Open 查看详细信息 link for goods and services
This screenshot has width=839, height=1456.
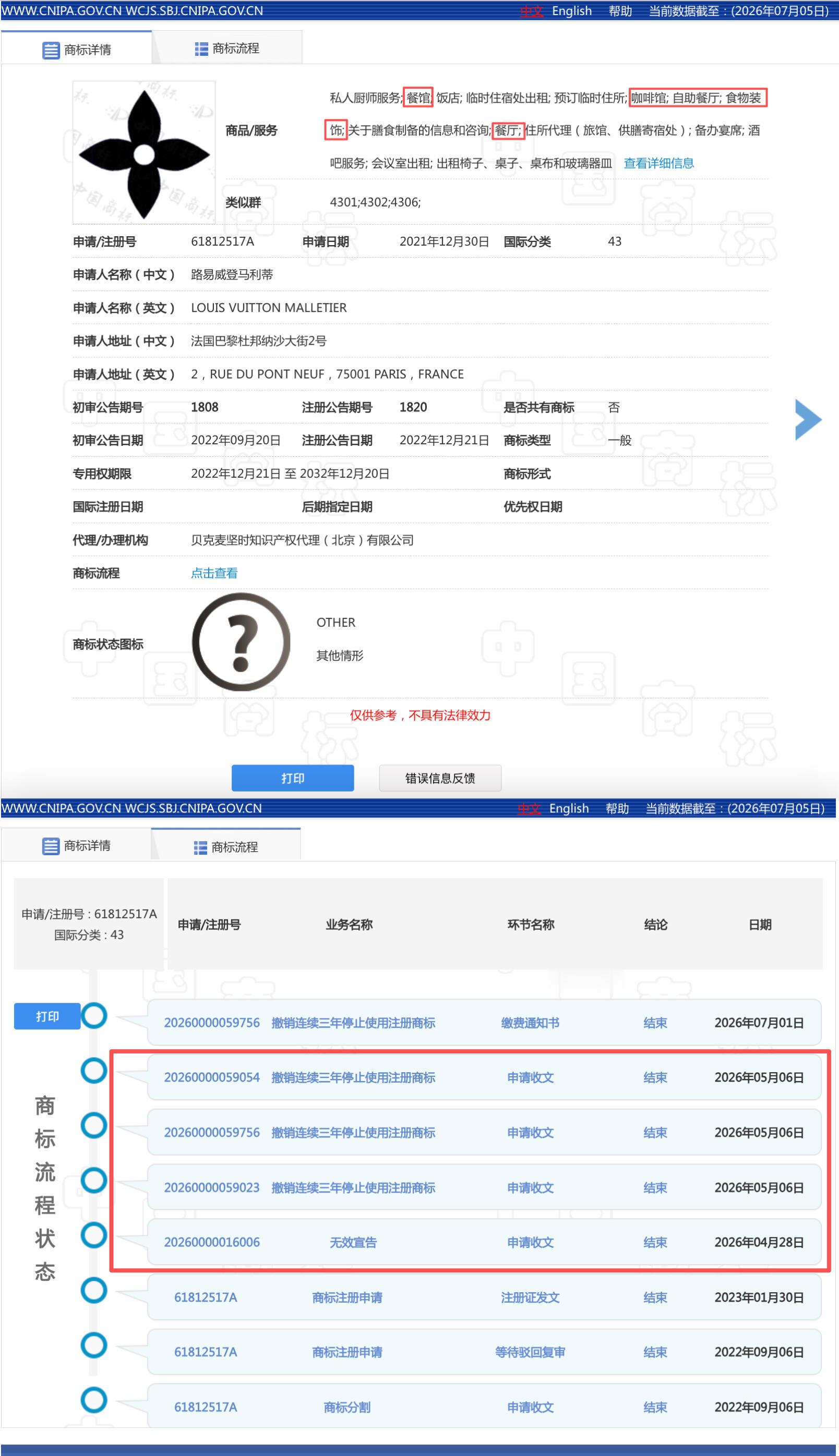[x=658, y=163]
